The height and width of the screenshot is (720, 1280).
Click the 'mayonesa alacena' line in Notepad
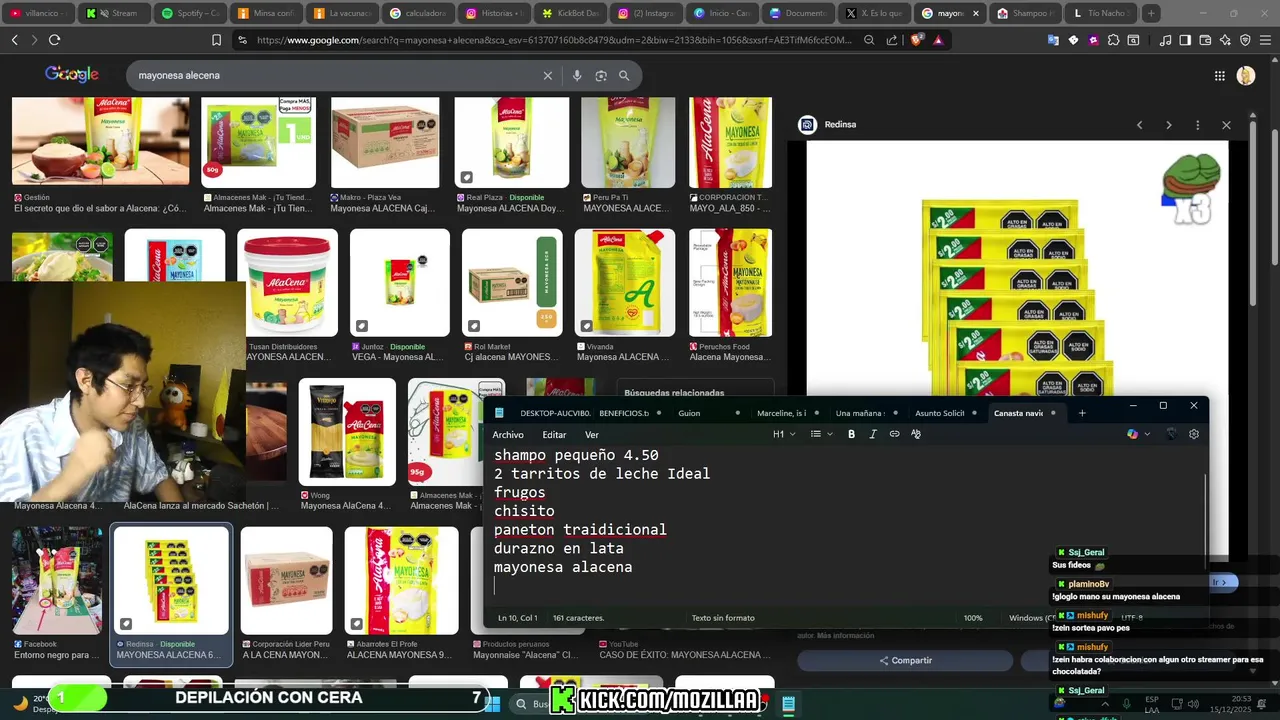point(563,567)
